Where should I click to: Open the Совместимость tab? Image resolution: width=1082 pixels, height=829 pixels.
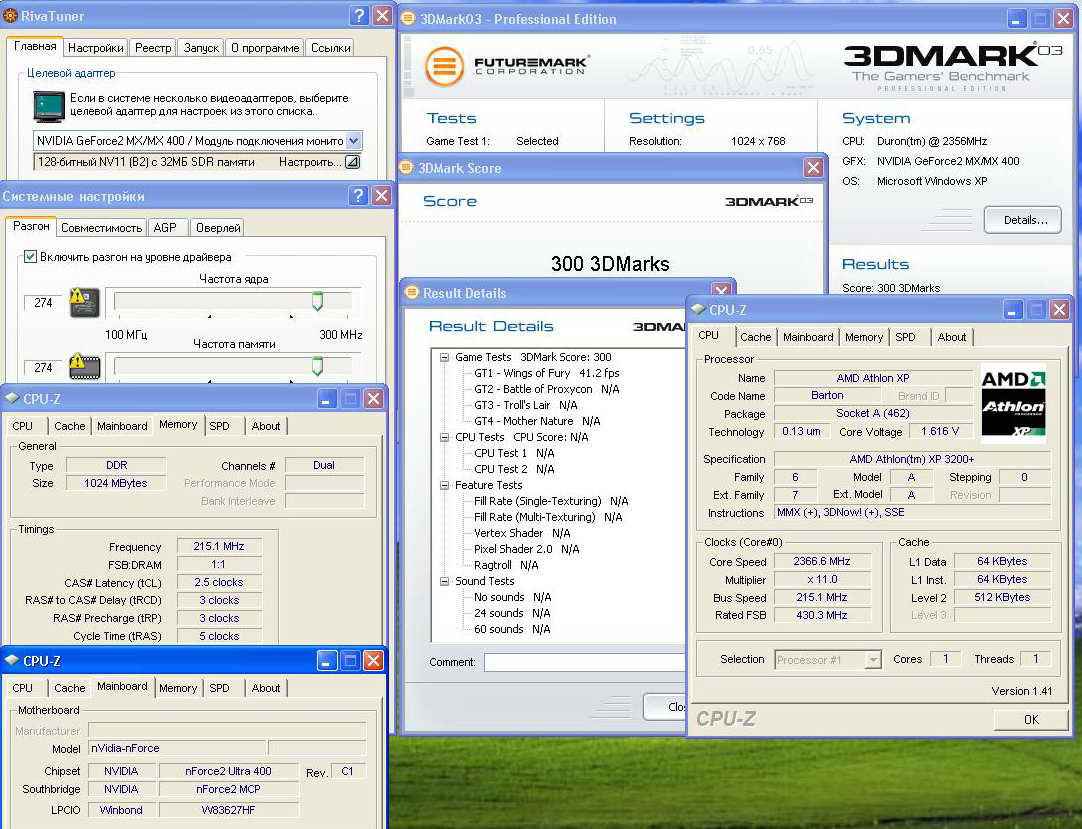point(101,228)
